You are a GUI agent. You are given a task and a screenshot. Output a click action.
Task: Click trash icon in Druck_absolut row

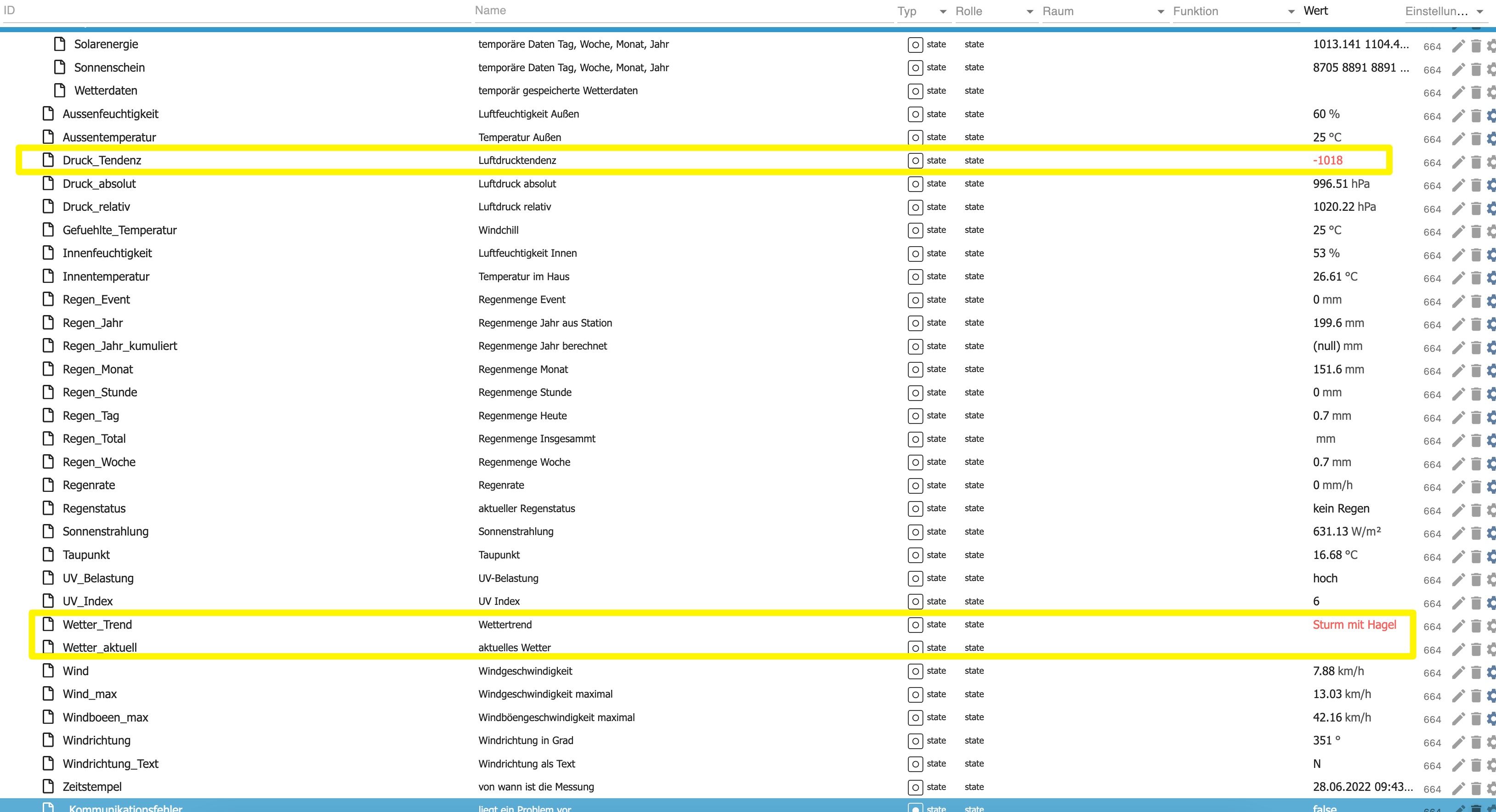1476,186
